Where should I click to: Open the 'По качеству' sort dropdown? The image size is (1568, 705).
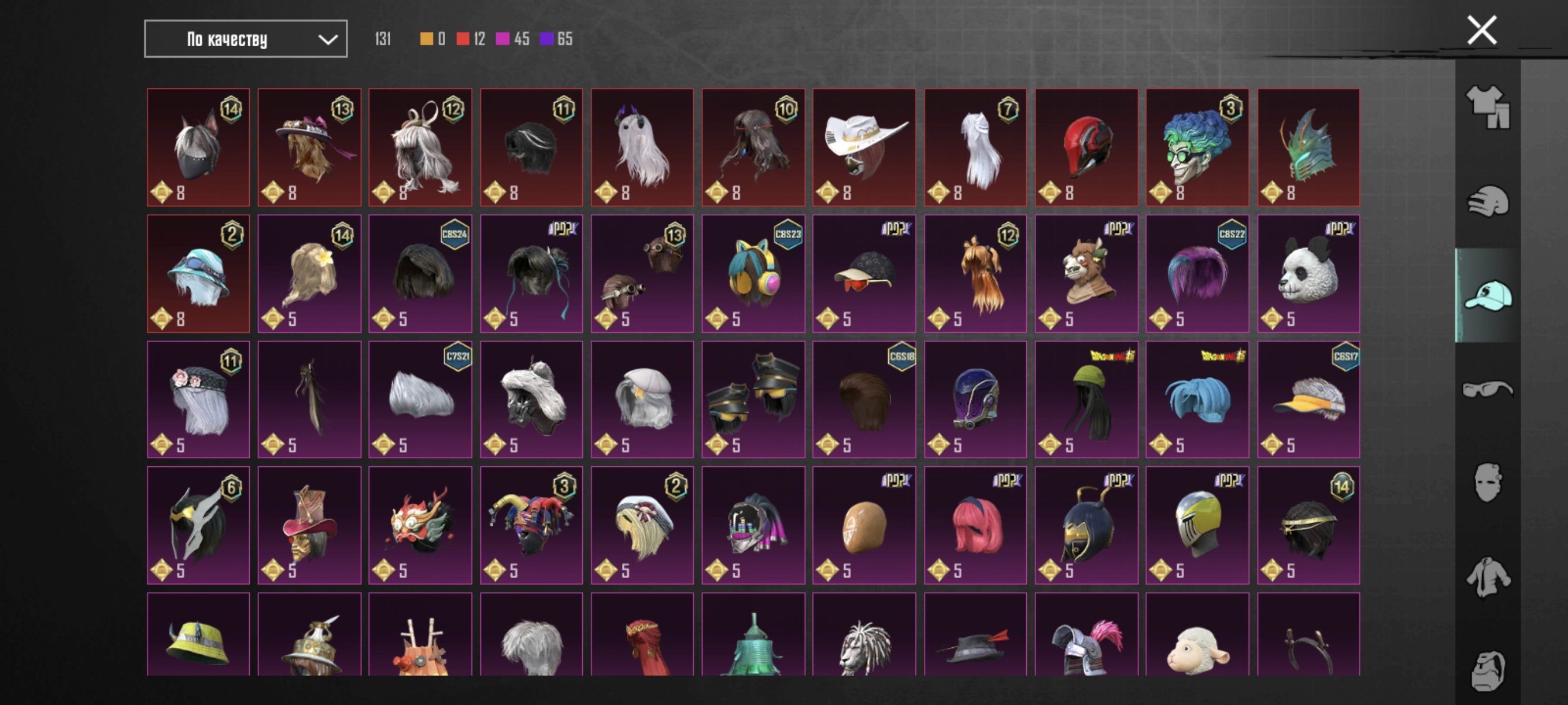tap(246, 39)
